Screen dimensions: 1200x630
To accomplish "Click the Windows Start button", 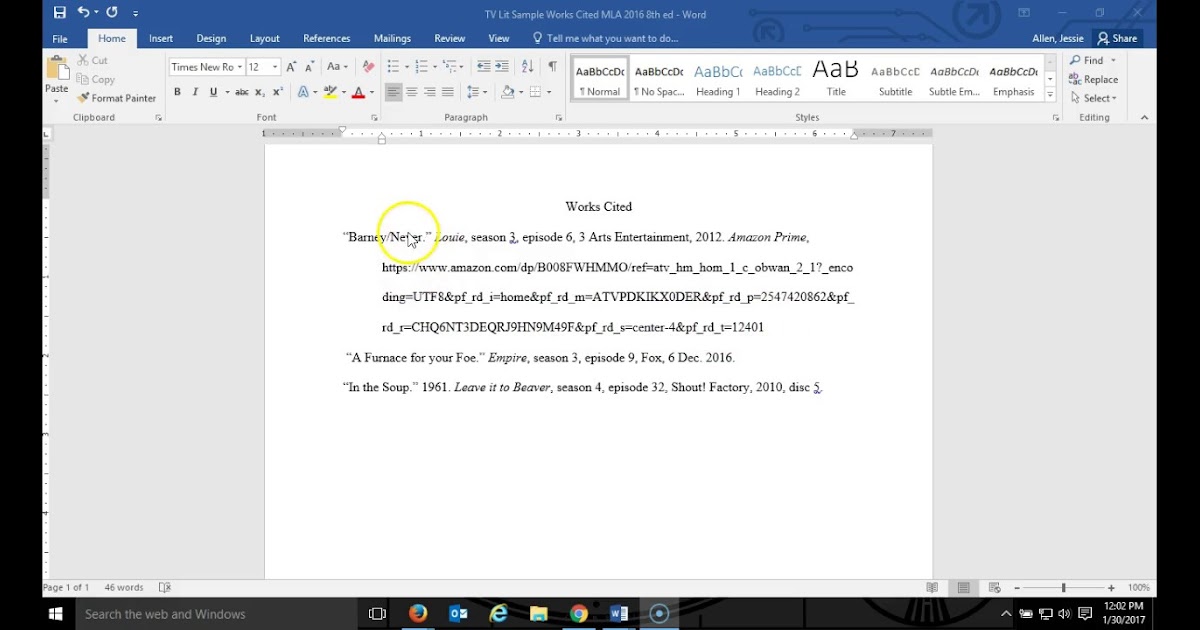I will click(x=56, y=614).
